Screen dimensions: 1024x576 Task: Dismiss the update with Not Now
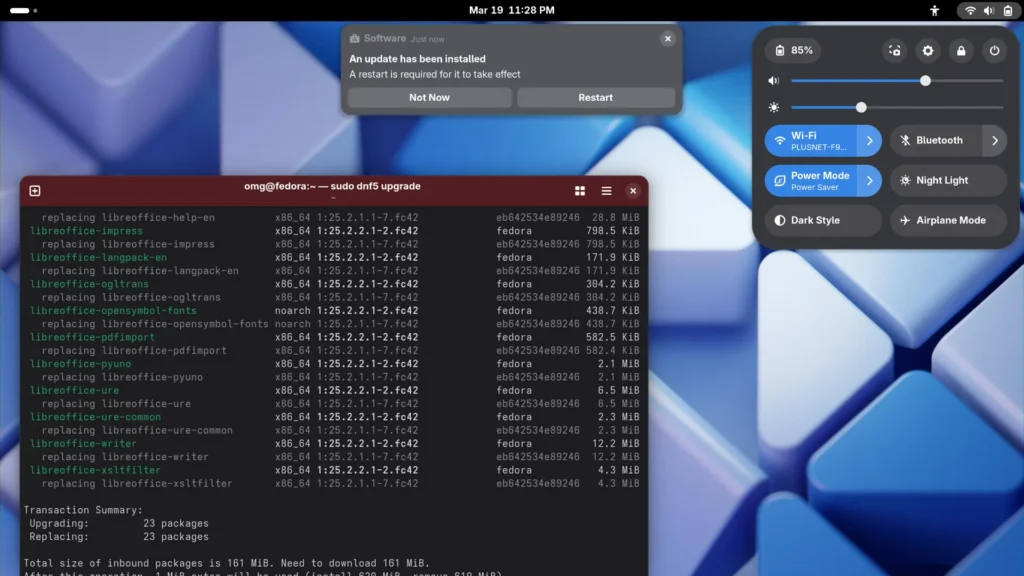pyautogui.click(x=429, y=97)
